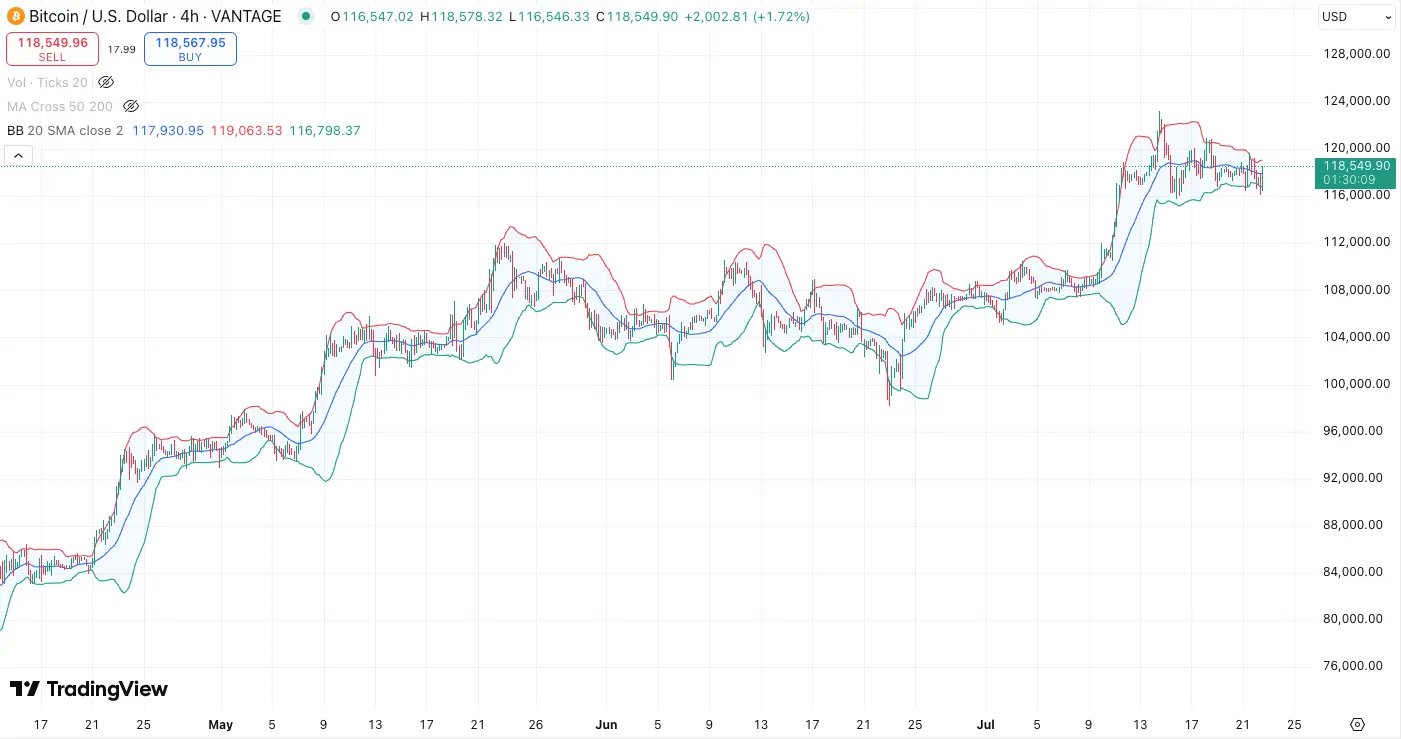
Task: Open the USD currency dropdown
Action: (x=1356, y=17)
